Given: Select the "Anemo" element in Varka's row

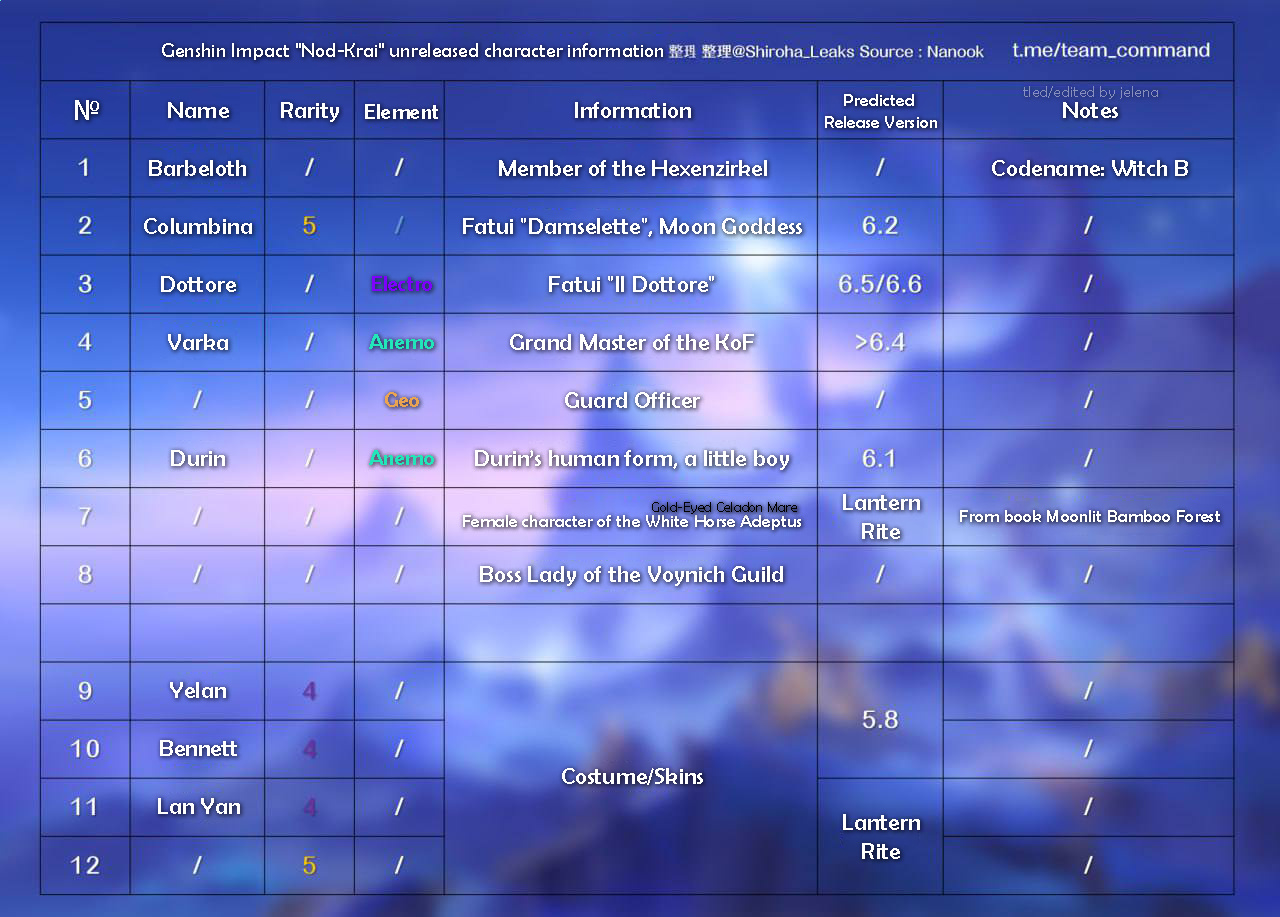Looking at the screenshot, I should point(401,342).
